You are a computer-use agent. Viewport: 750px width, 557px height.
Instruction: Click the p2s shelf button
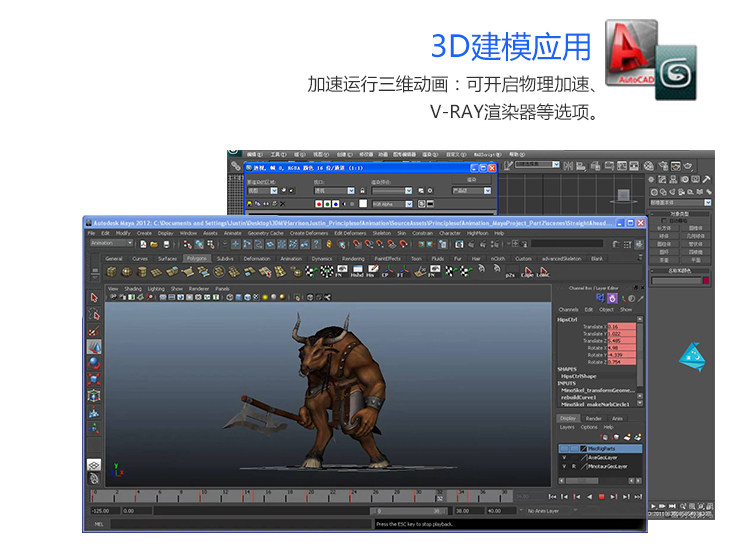[x=511, y=274]
